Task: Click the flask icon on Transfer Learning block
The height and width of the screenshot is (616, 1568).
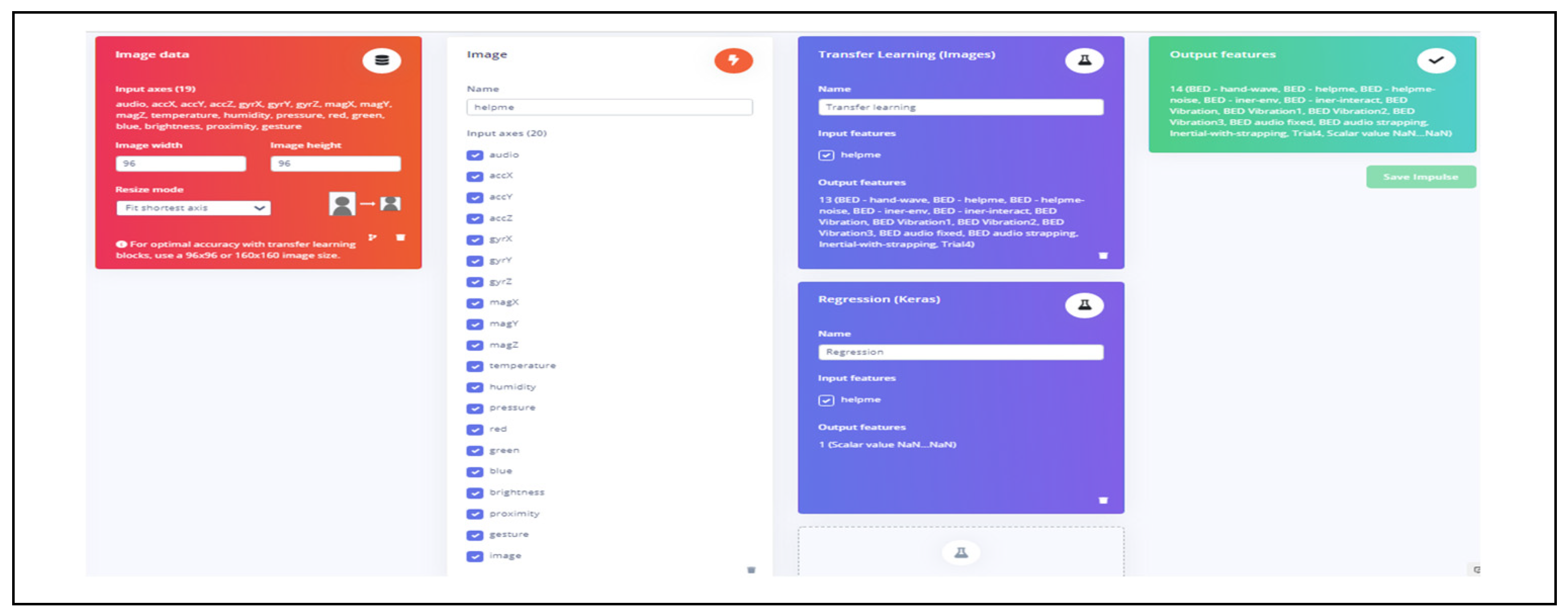Action: click(x=1084, y=60)
